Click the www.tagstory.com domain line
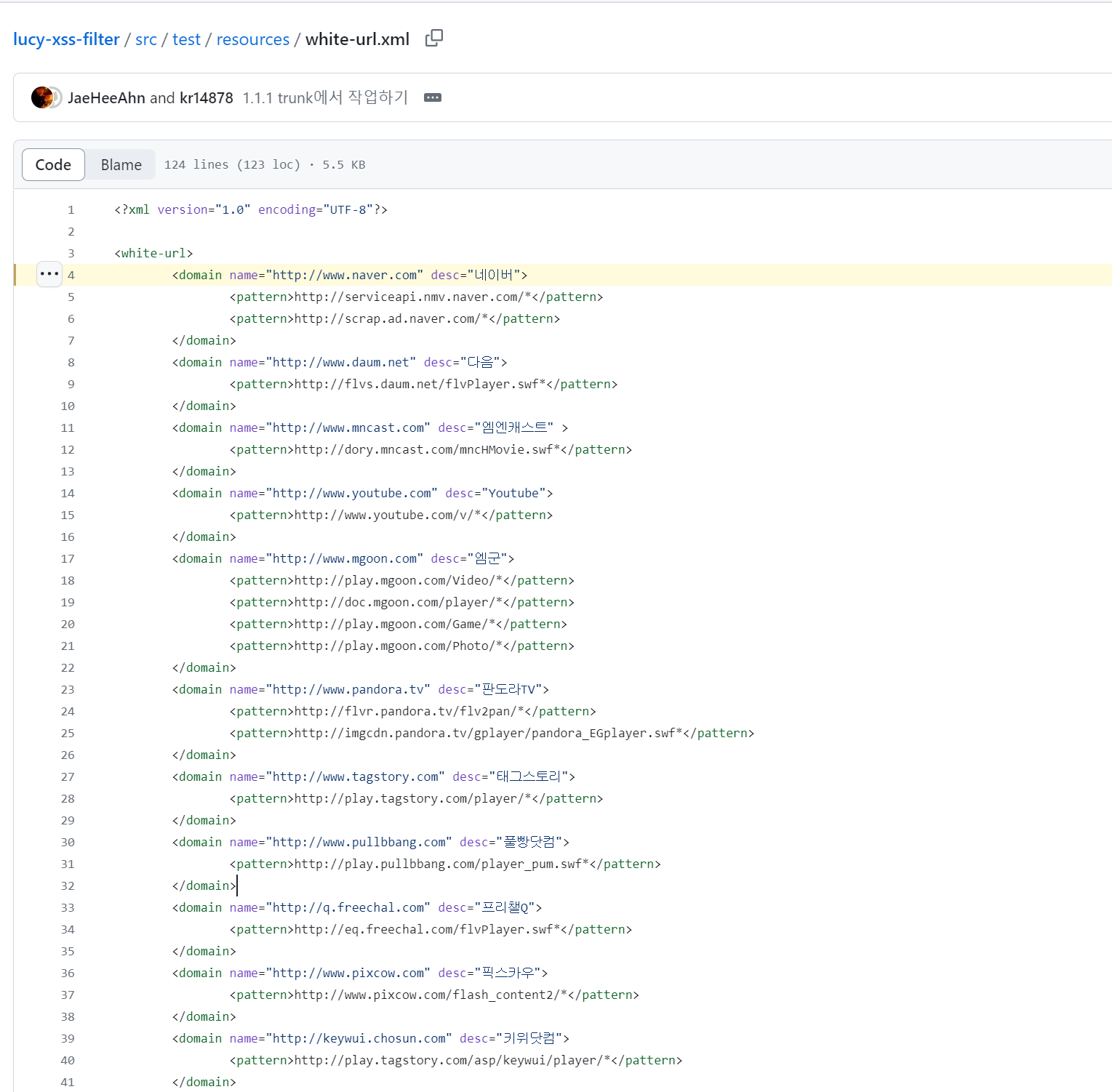The width and height of the screenshot is (1112, 1092). [x=374, y=776]
